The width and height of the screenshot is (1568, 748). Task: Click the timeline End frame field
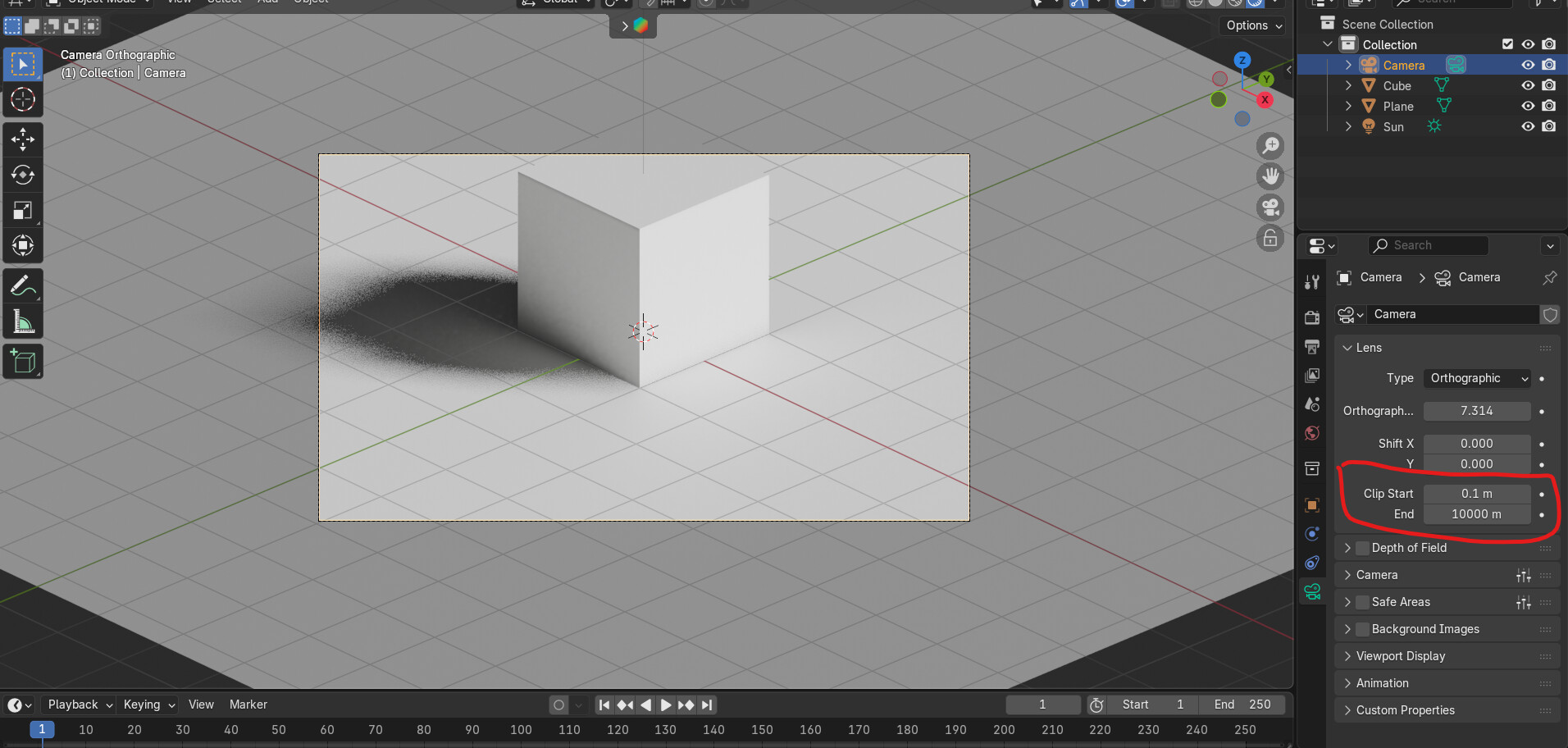(1242, 705)
